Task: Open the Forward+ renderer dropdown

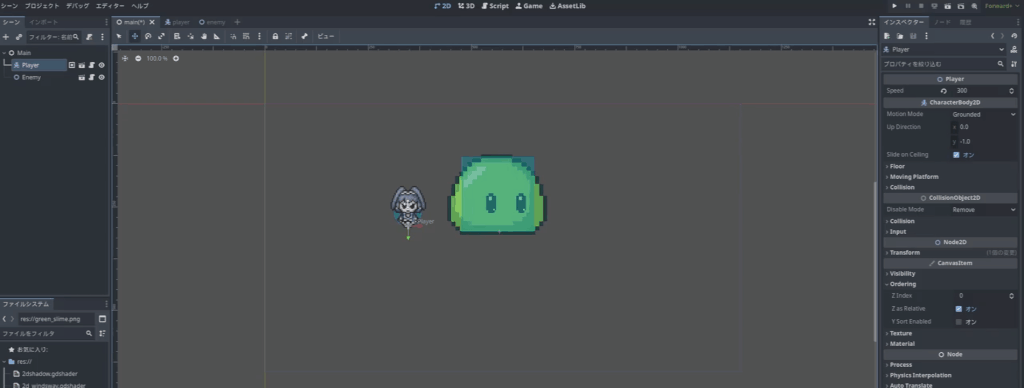Action: [1002, 6]
